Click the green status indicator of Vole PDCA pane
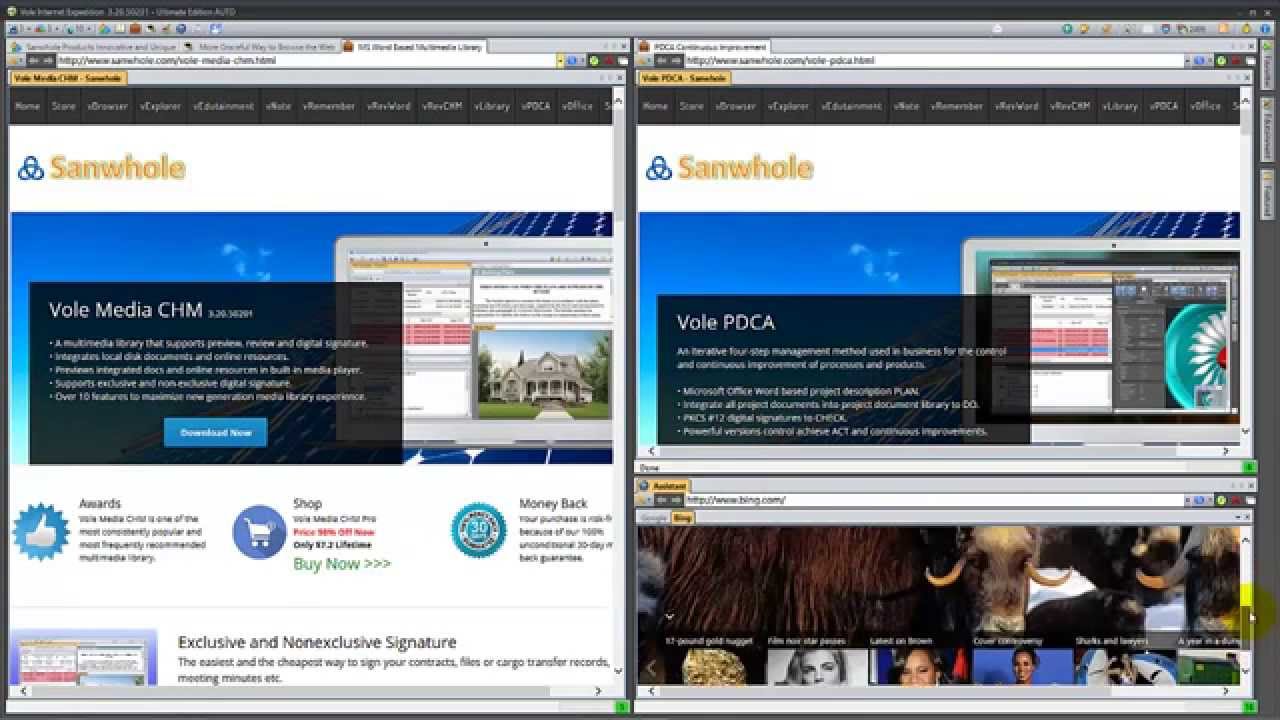Screen dimensions: 1280x720 tap(1249, 467)
